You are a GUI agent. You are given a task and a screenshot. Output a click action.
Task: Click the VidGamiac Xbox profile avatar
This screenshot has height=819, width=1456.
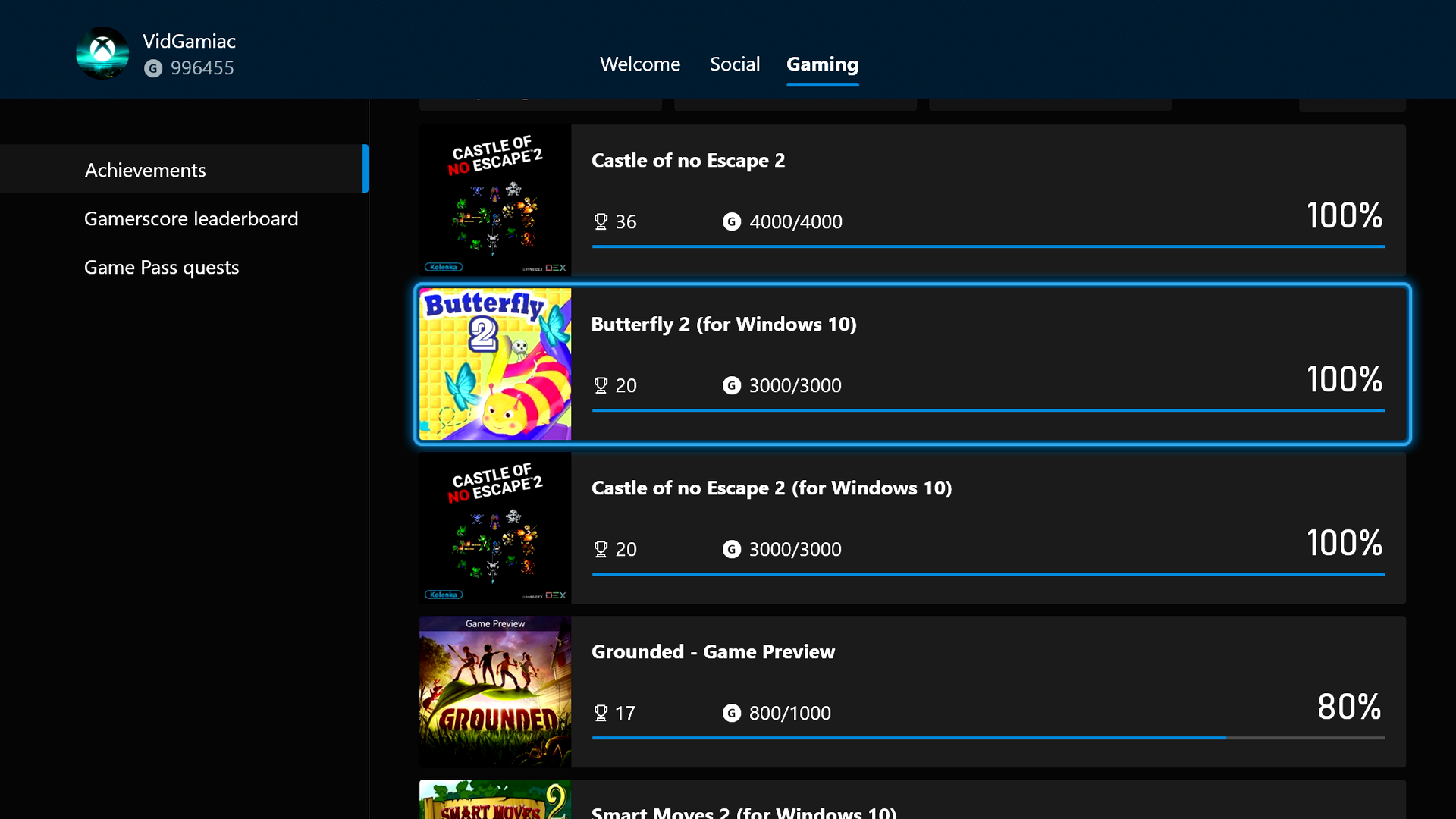(102, 53)
